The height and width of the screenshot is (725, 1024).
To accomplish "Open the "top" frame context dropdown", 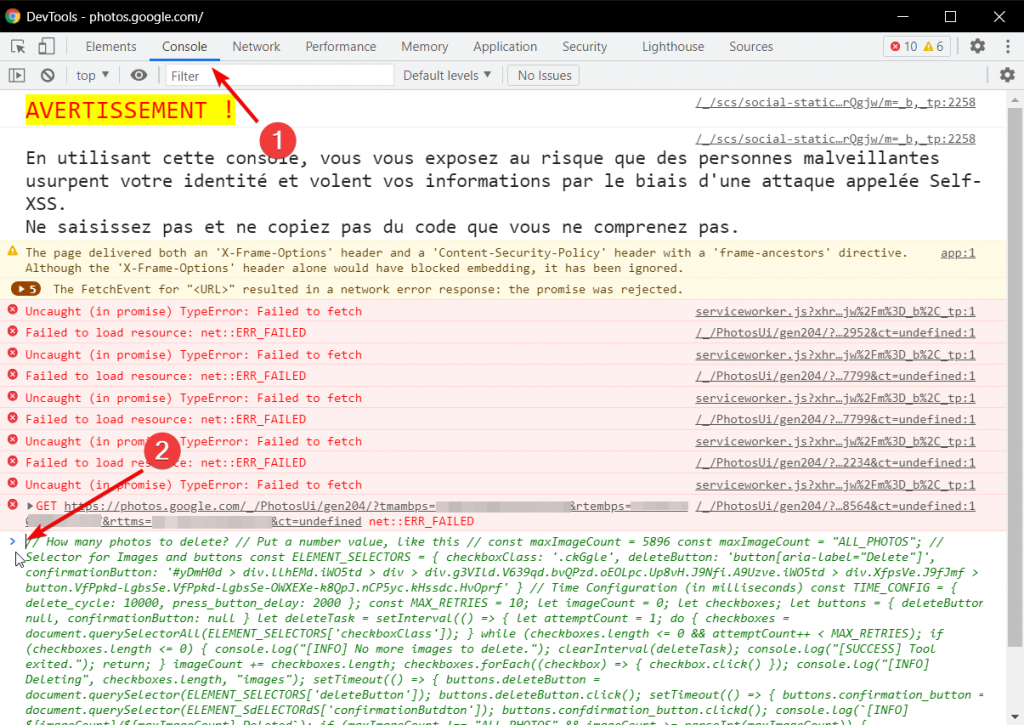I will click(x=91, y=75).
